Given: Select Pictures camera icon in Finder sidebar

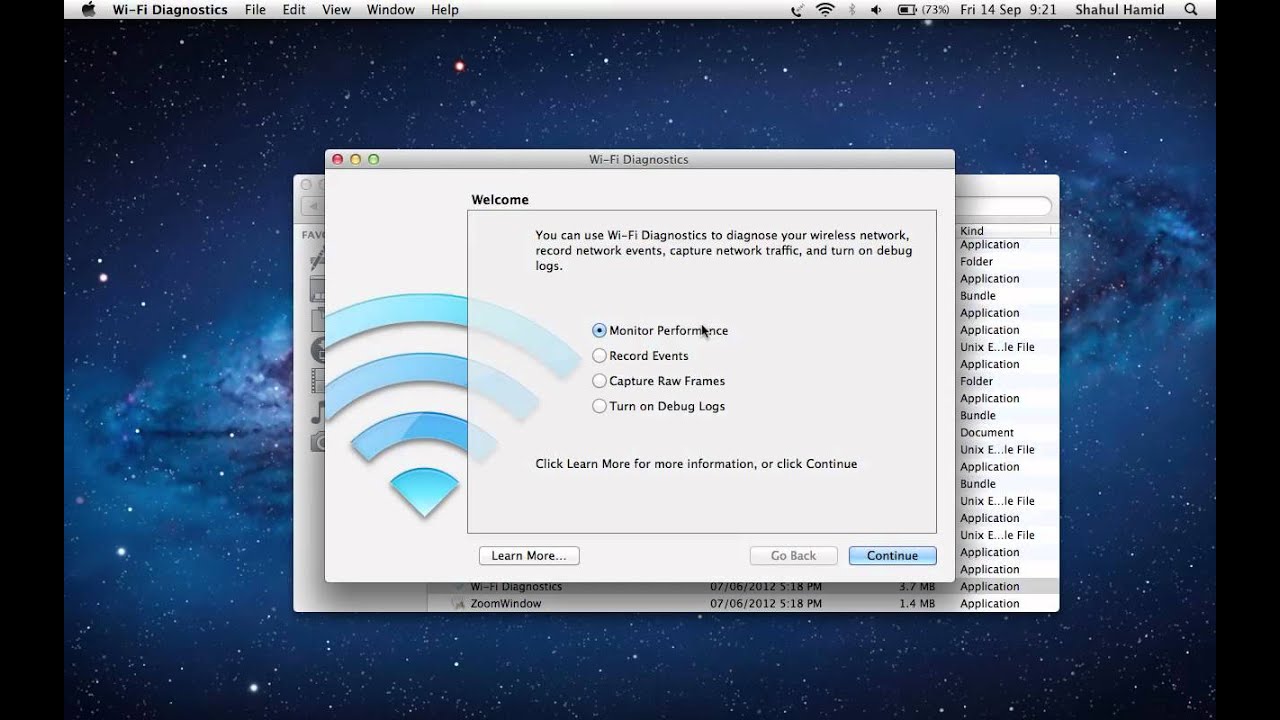Looking at the screenshot, I should [x=318, y=441].
